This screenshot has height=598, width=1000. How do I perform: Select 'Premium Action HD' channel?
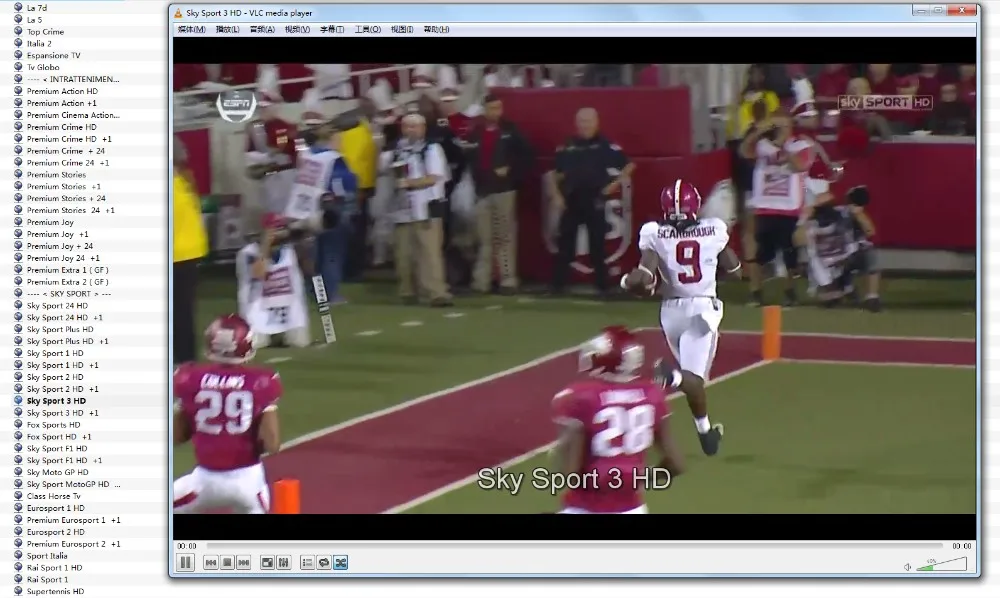62,91
